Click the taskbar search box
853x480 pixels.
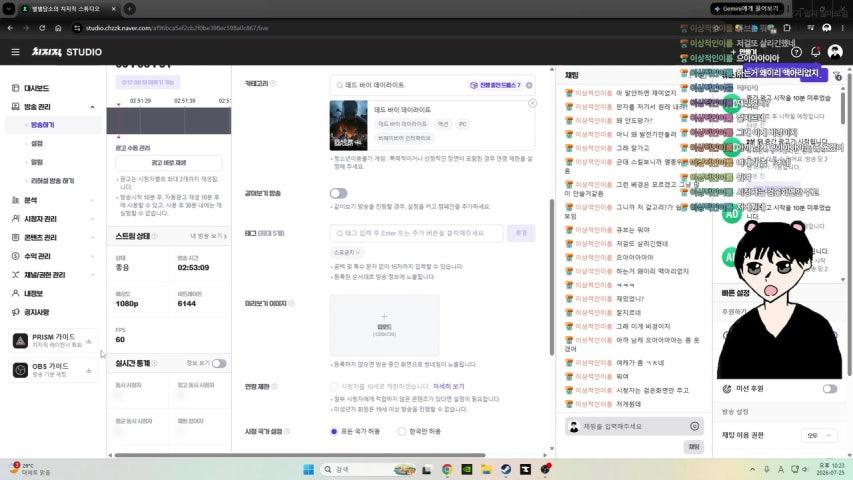[x=369, y=469]
